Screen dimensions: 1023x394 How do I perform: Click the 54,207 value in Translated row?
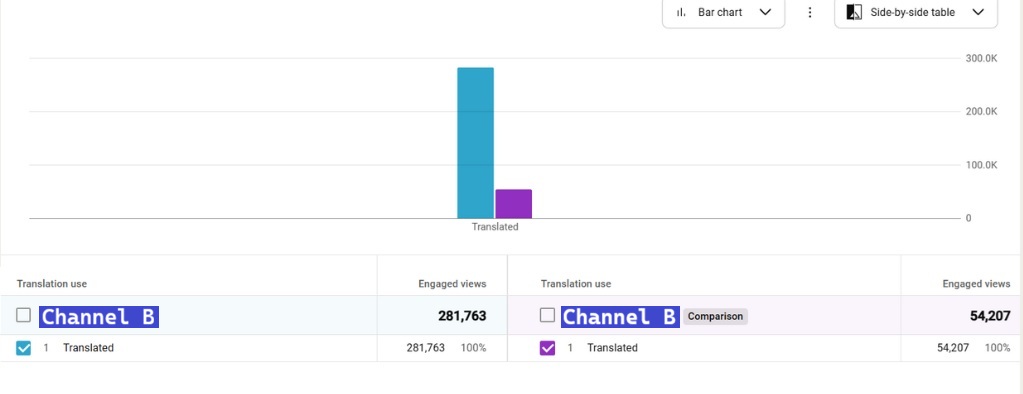pyautogui.click(x=953, y=348)
